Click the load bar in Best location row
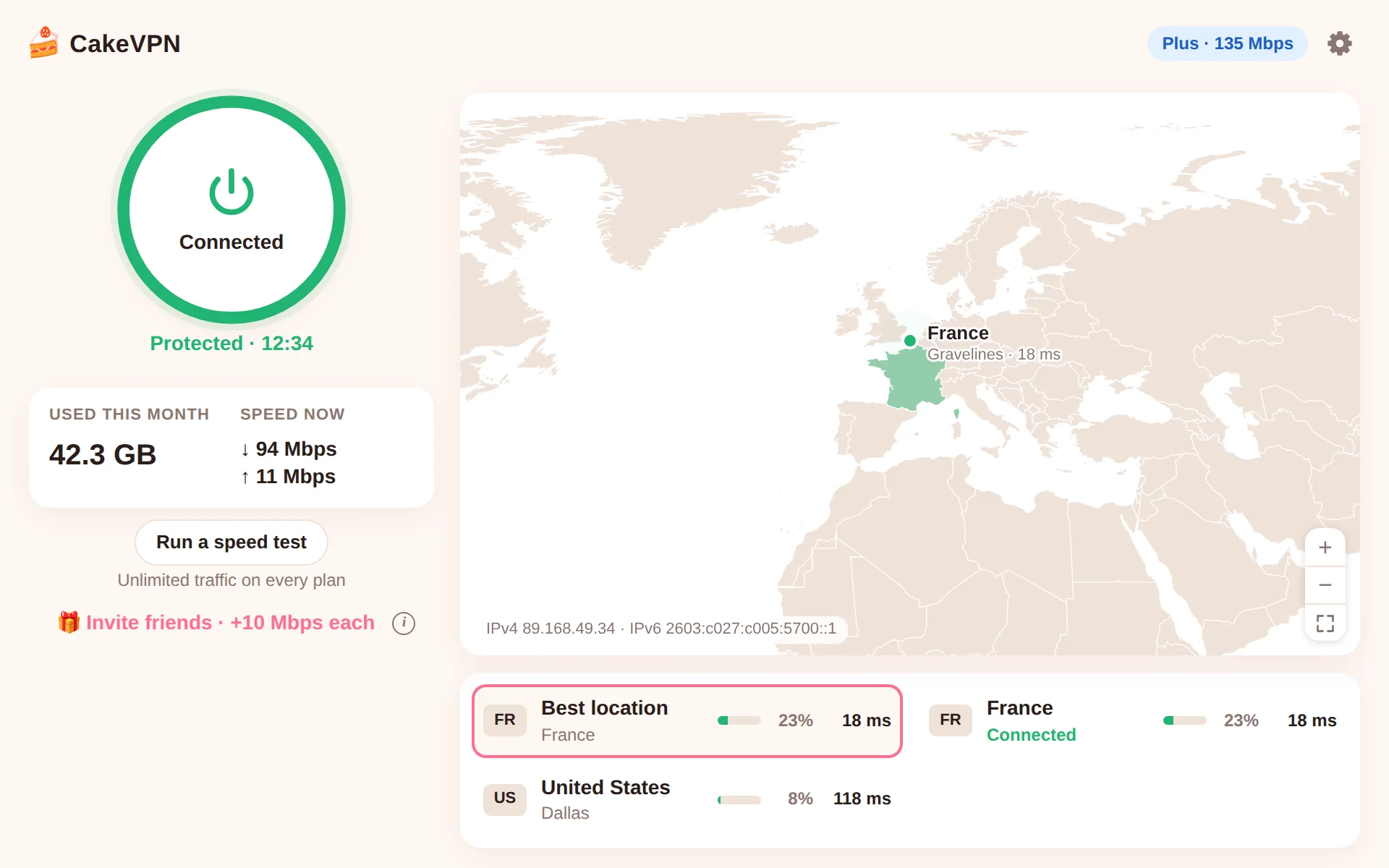 [x=739, y=720]
